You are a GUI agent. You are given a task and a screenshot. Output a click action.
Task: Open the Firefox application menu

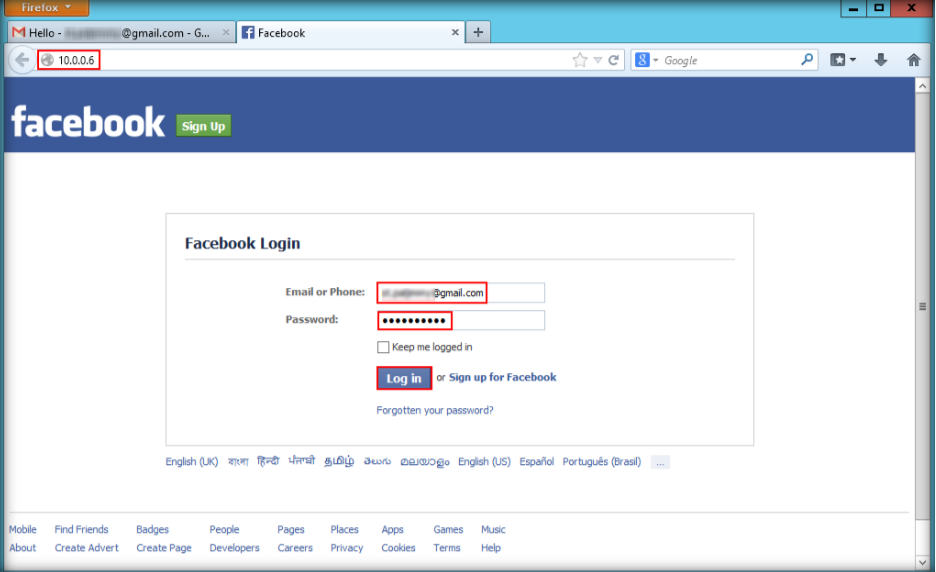click(46, 8)
